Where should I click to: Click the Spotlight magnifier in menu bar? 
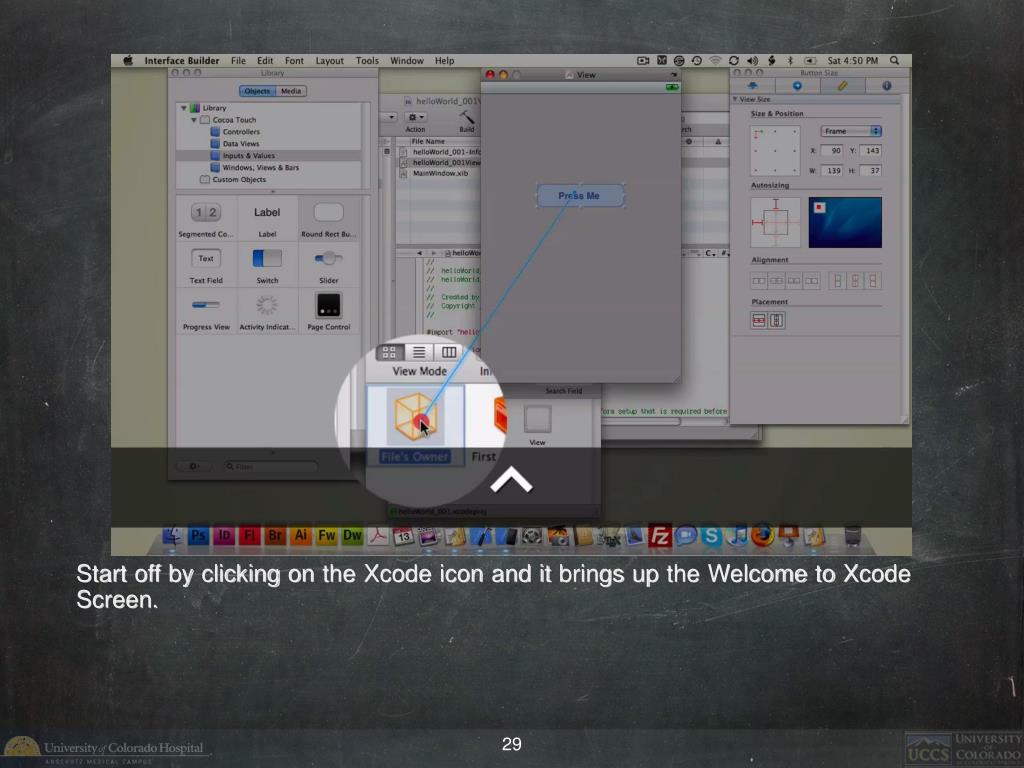895,61
